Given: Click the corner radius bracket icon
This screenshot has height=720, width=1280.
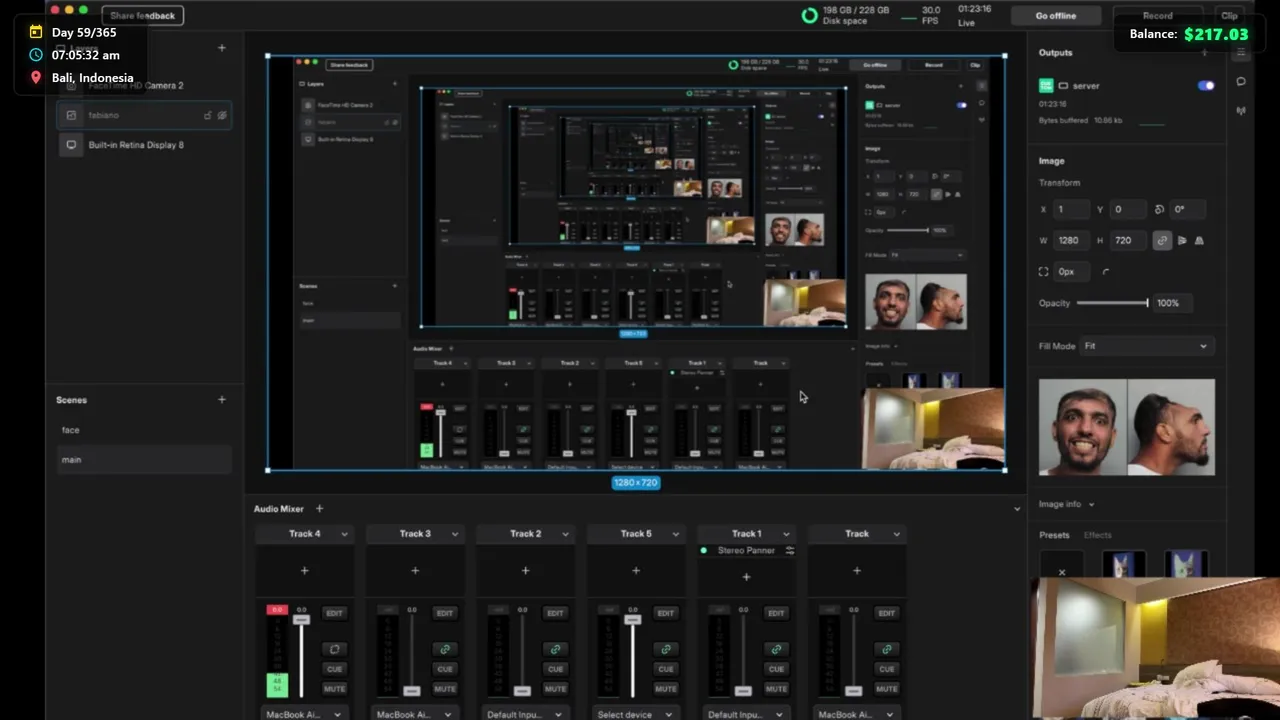Looking at the screenshot, I should (x=1044, y=272).
